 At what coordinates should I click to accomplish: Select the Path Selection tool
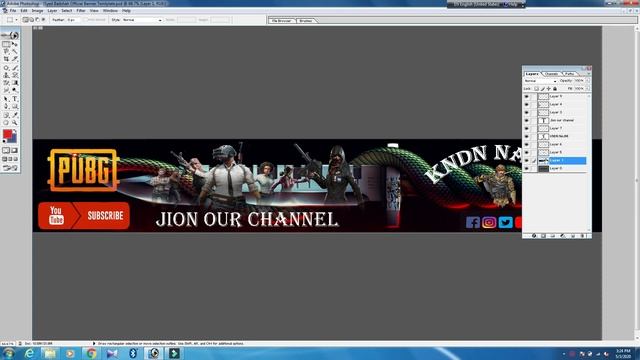6,99
